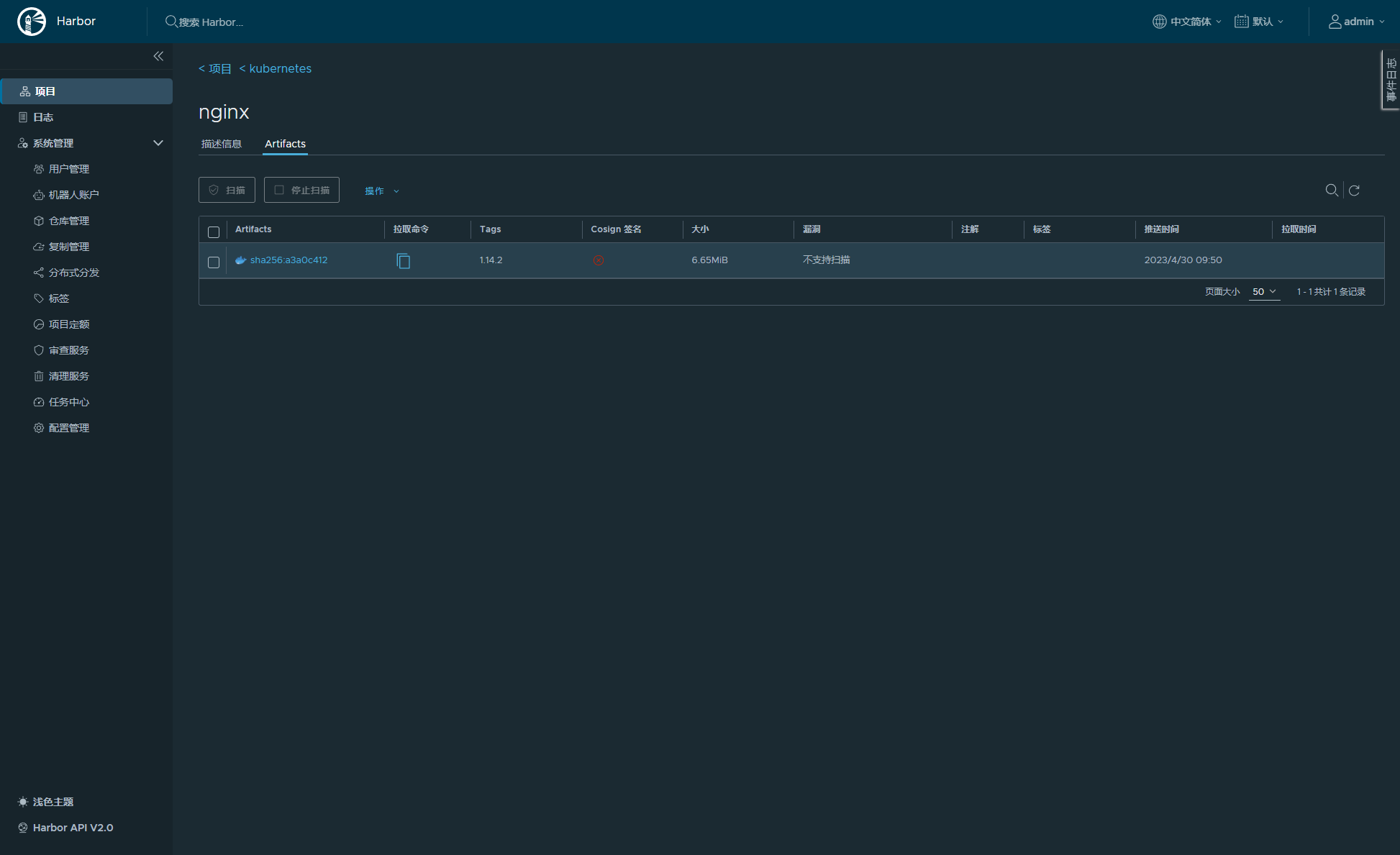
Task: Click the Tags column header
Action: point(490,229)
